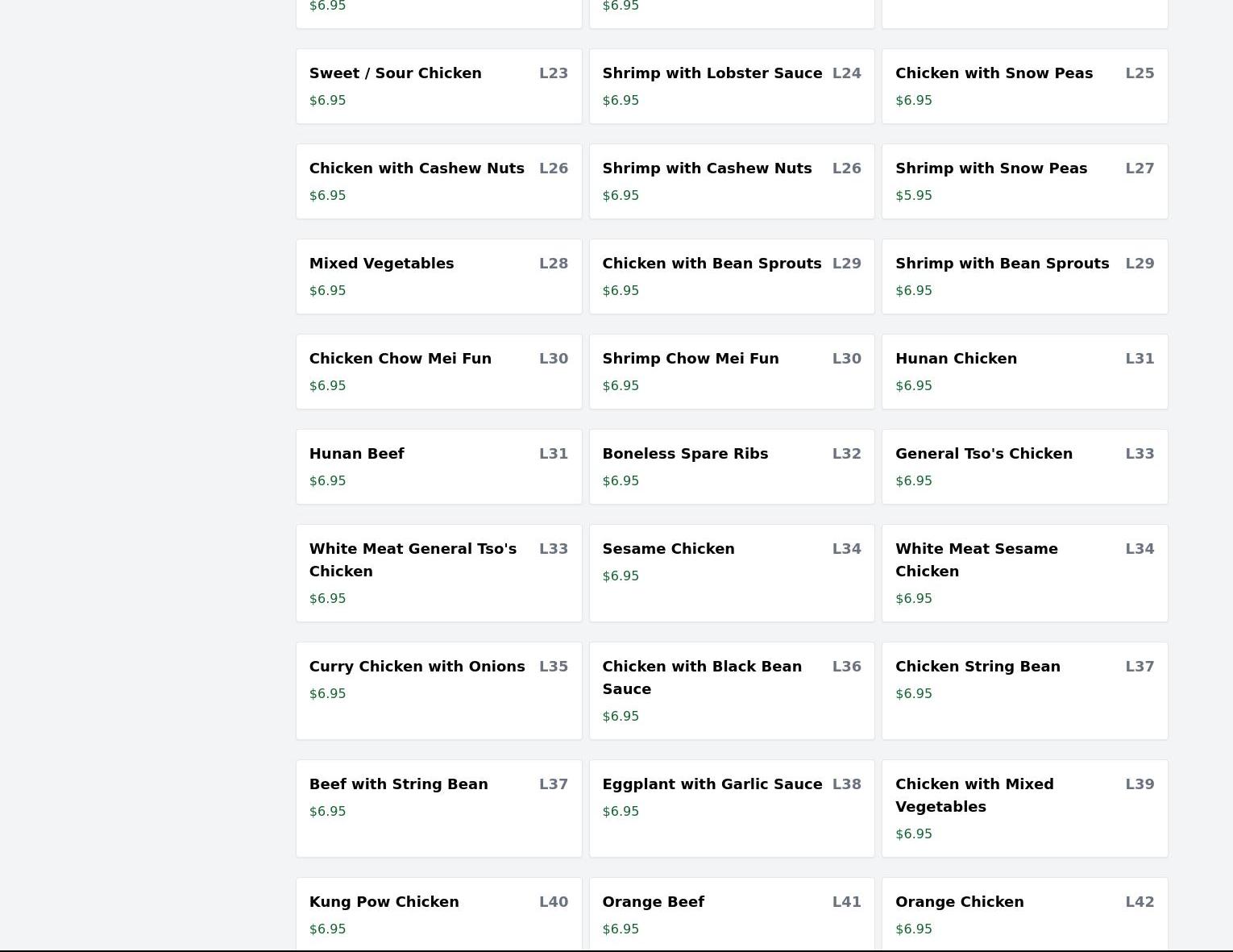Click the Orange Beef menu item
1233x952 pixels.
[731, 914]
